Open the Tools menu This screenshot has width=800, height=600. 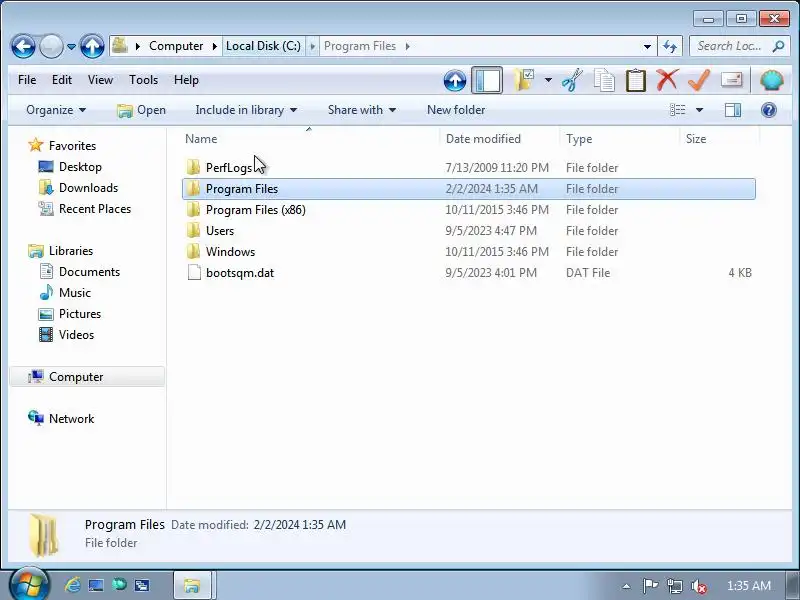[x=143, y=80]
